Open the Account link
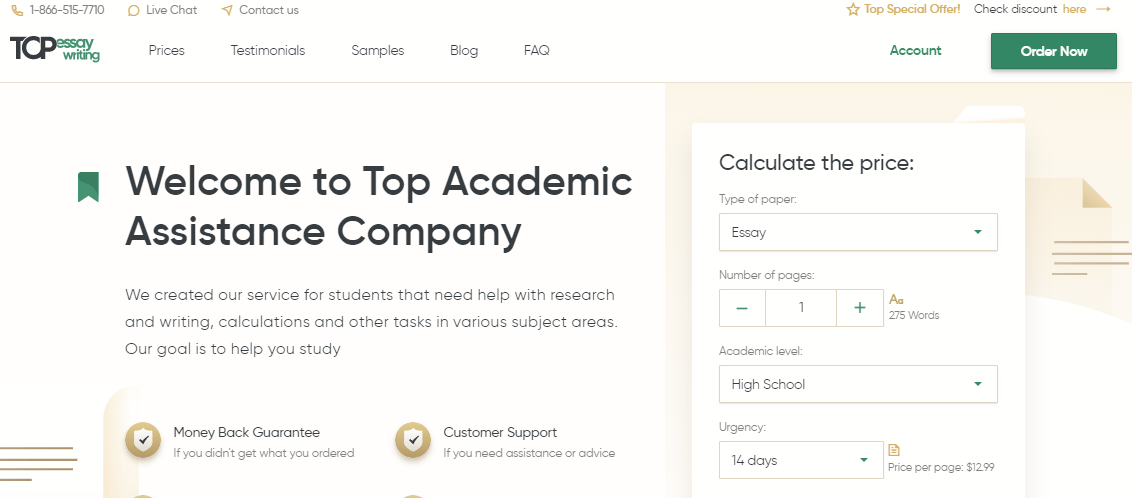 (915, 51)
